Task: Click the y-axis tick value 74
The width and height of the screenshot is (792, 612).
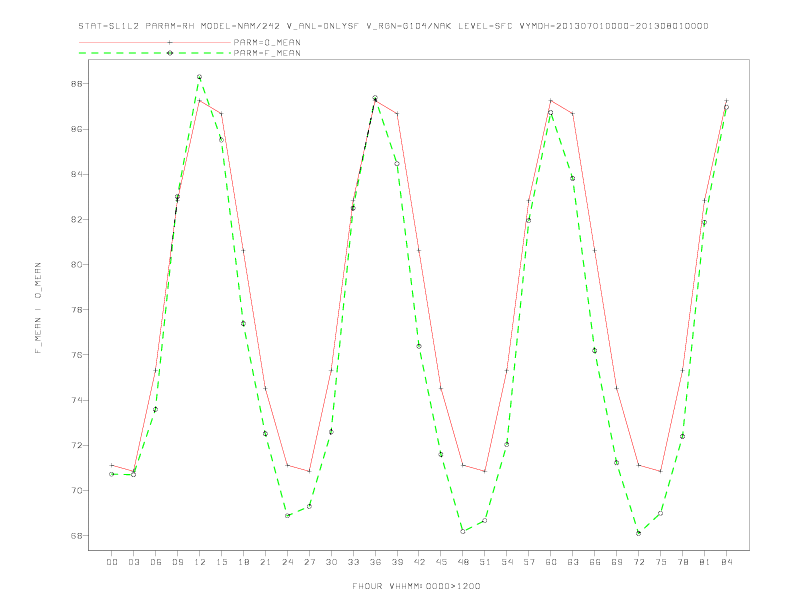Action: point(76,400)
